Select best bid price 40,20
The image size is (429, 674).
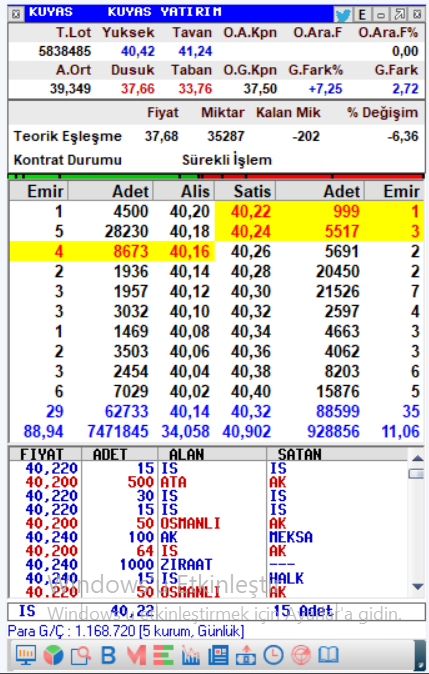[190, 211]
